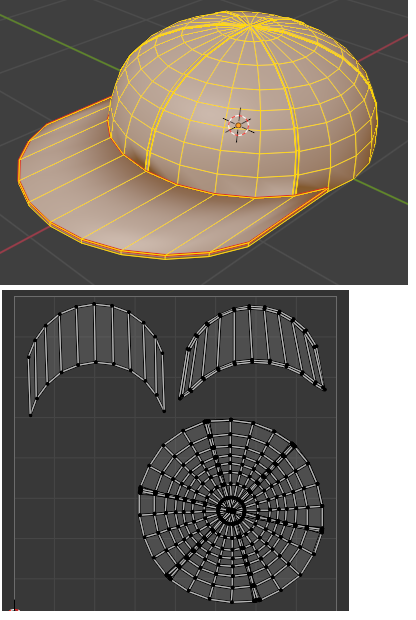Select the 2D cursor at UV editor origin

click(15, 611)
